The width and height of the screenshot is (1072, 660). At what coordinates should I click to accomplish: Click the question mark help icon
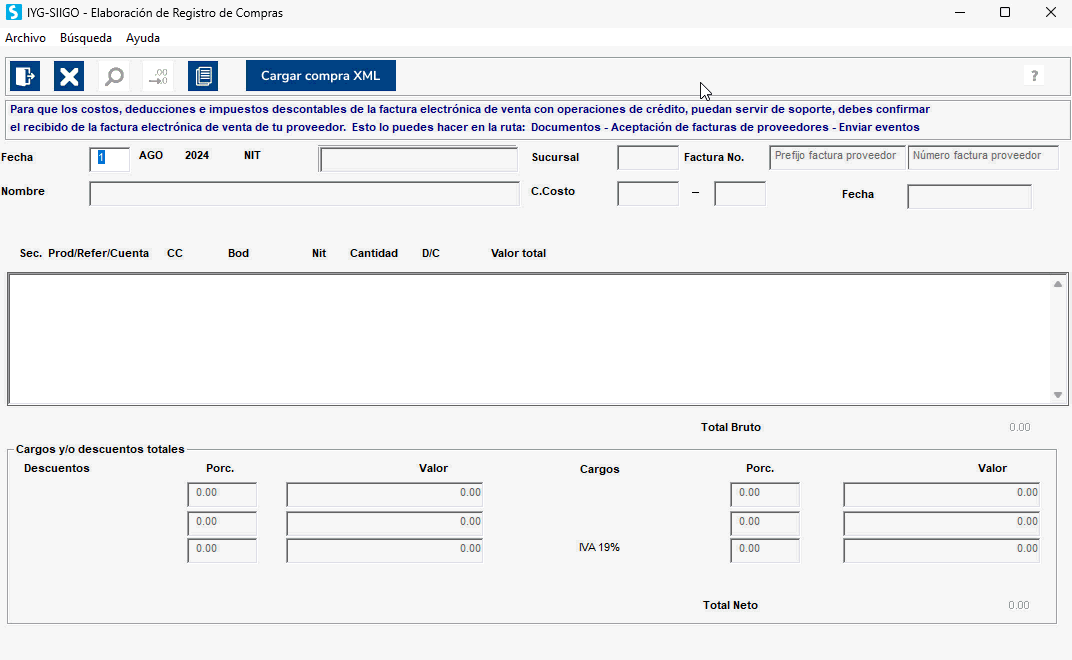click(x=1034, y=76)
